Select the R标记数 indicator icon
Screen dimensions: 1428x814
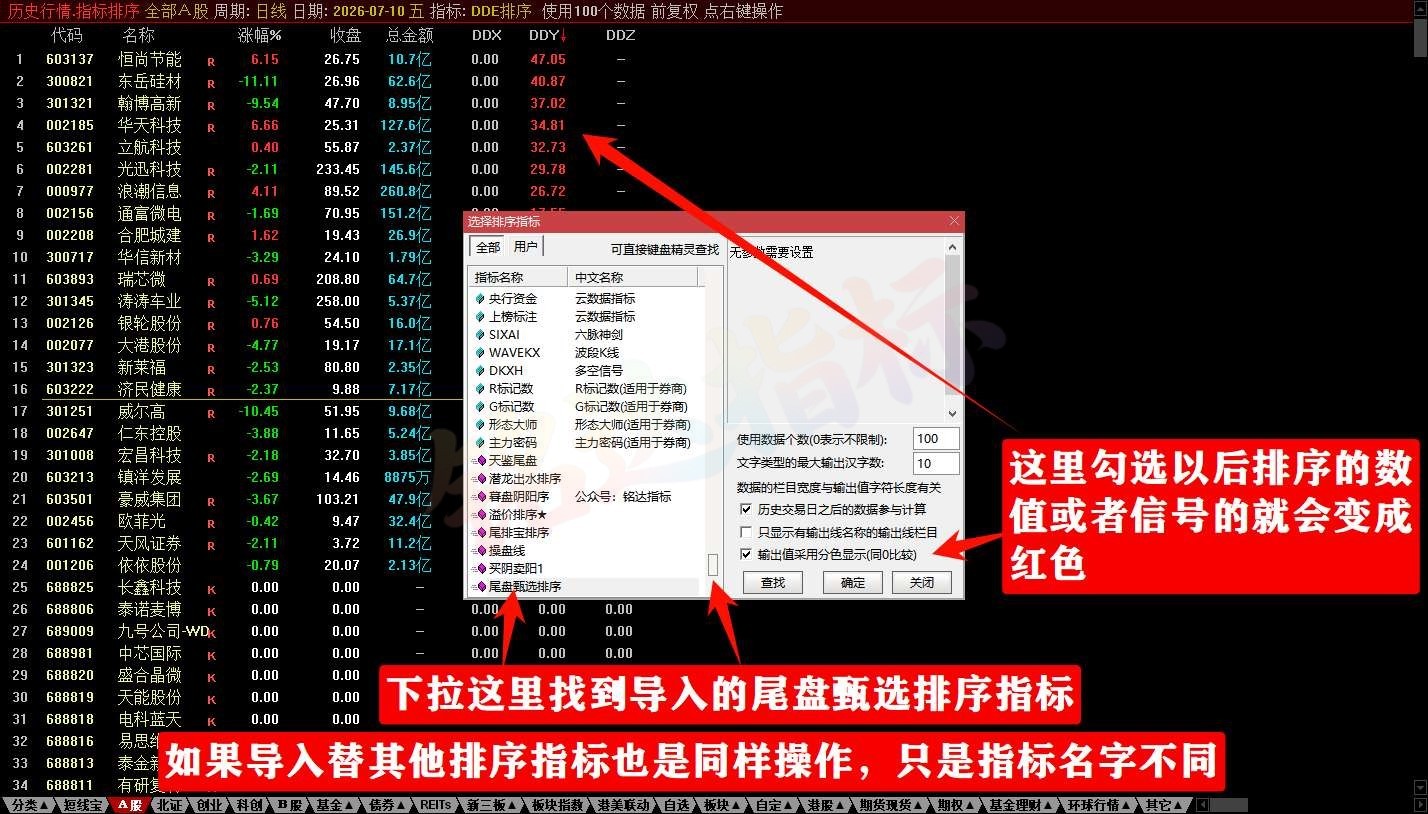480,389
